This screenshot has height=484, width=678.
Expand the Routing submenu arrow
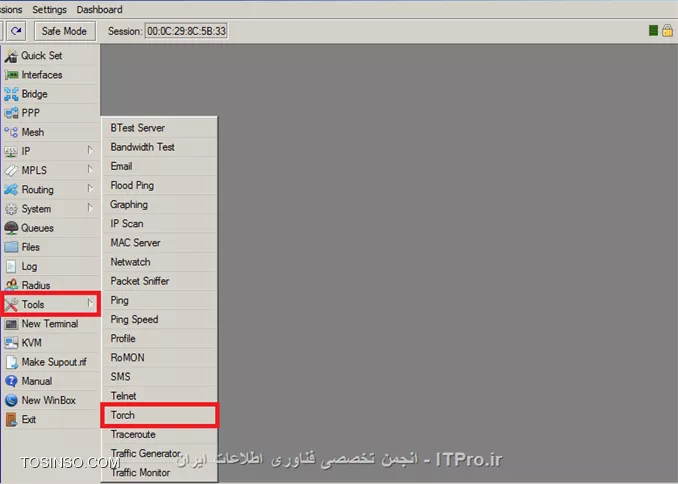click(x=90, y=189)
